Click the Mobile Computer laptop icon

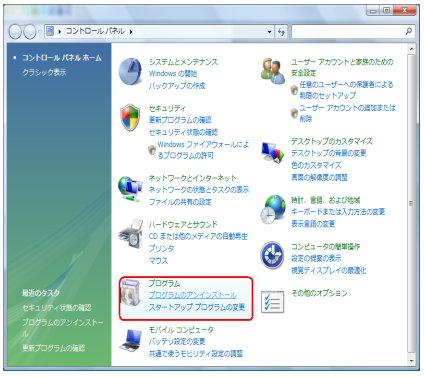tap(130, 340)
